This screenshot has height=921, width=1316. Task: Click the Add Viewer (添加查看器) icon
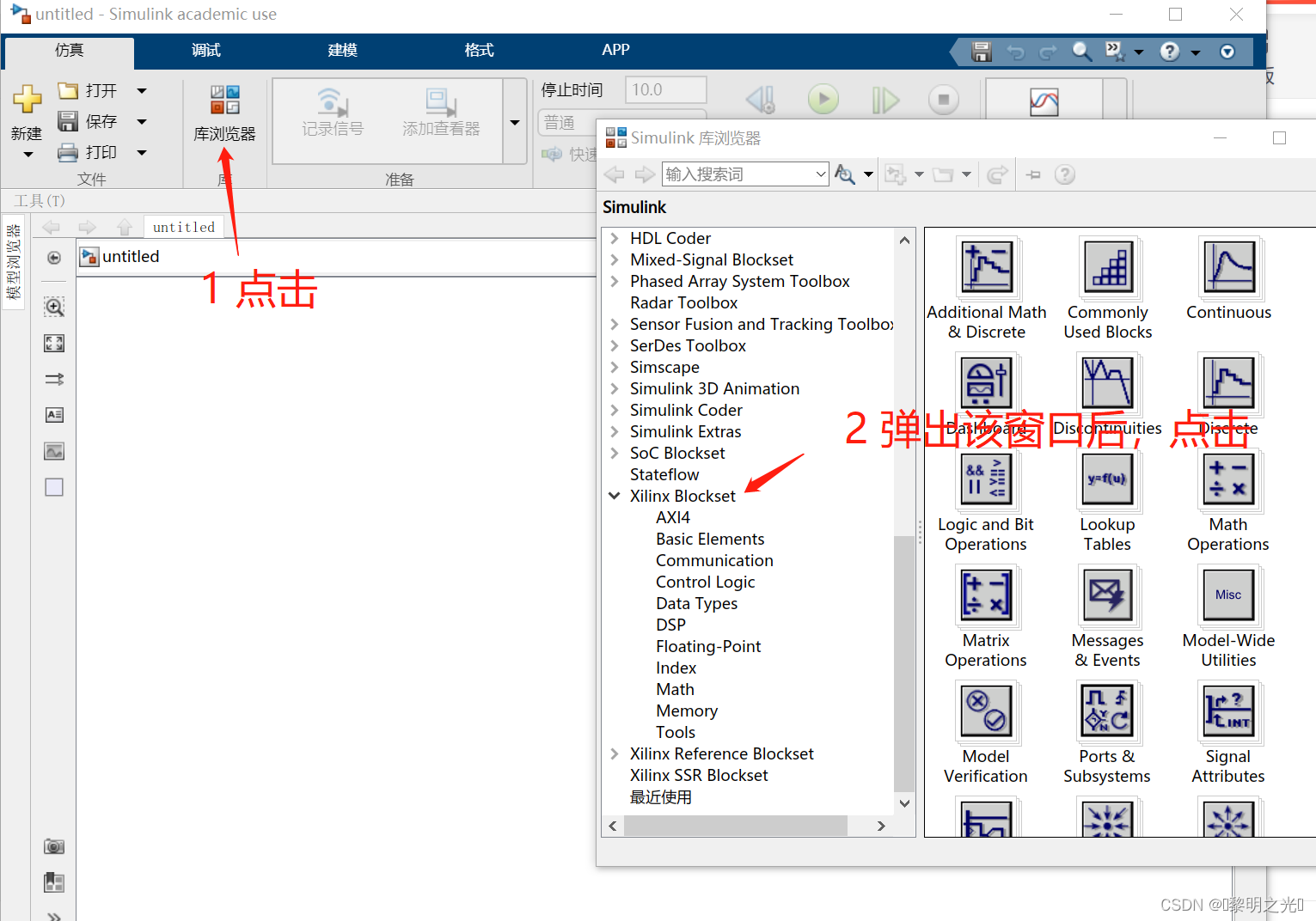tap(442, 102)
